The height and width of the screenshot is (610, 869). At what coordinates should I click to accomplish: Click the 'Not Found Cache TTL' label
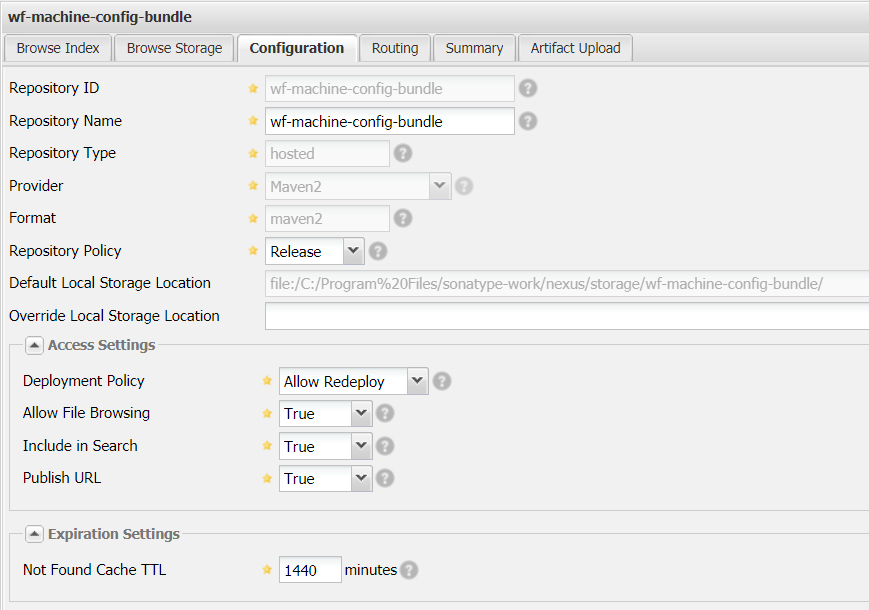pos(94,570)
